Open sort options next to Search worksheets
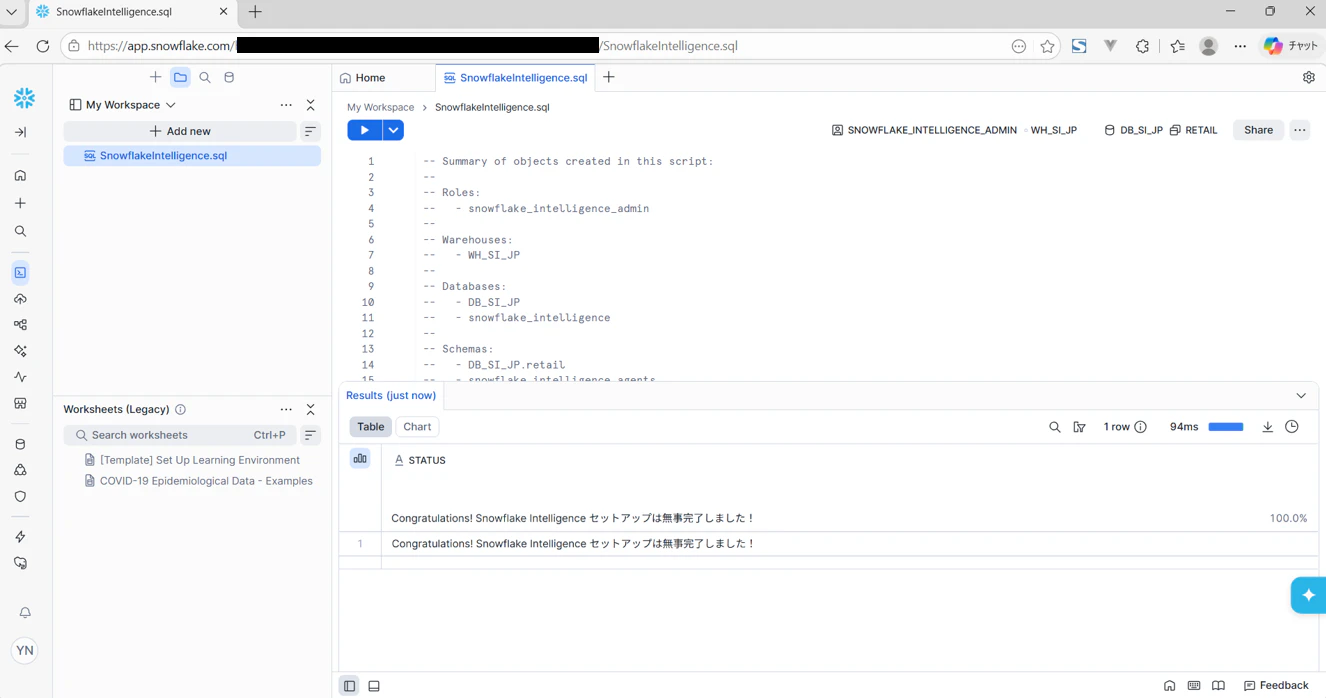Viewport: 1326px width, 698px height. point(310,435)
